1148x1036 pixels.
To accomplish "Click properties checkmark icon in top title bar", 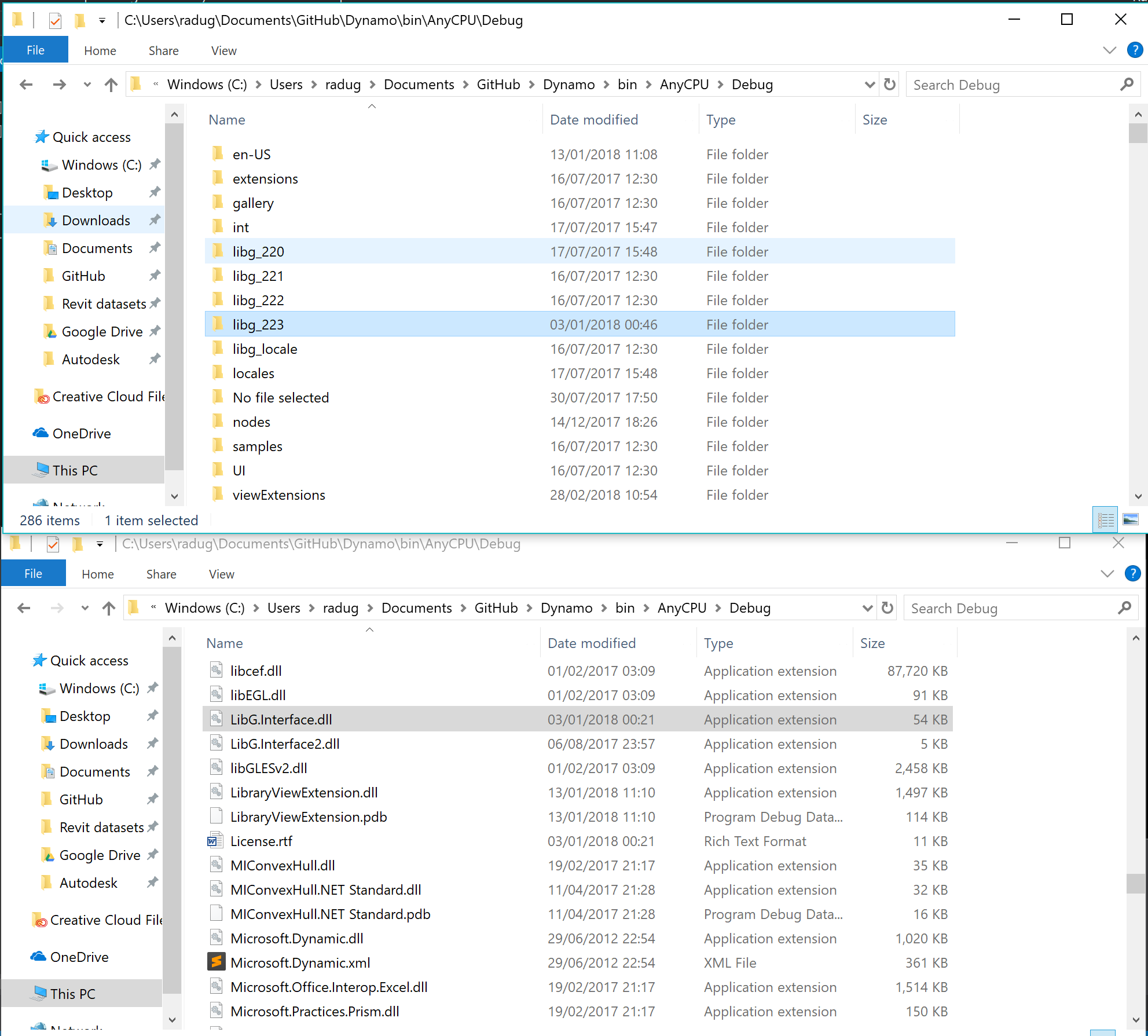I will (55, 21).
